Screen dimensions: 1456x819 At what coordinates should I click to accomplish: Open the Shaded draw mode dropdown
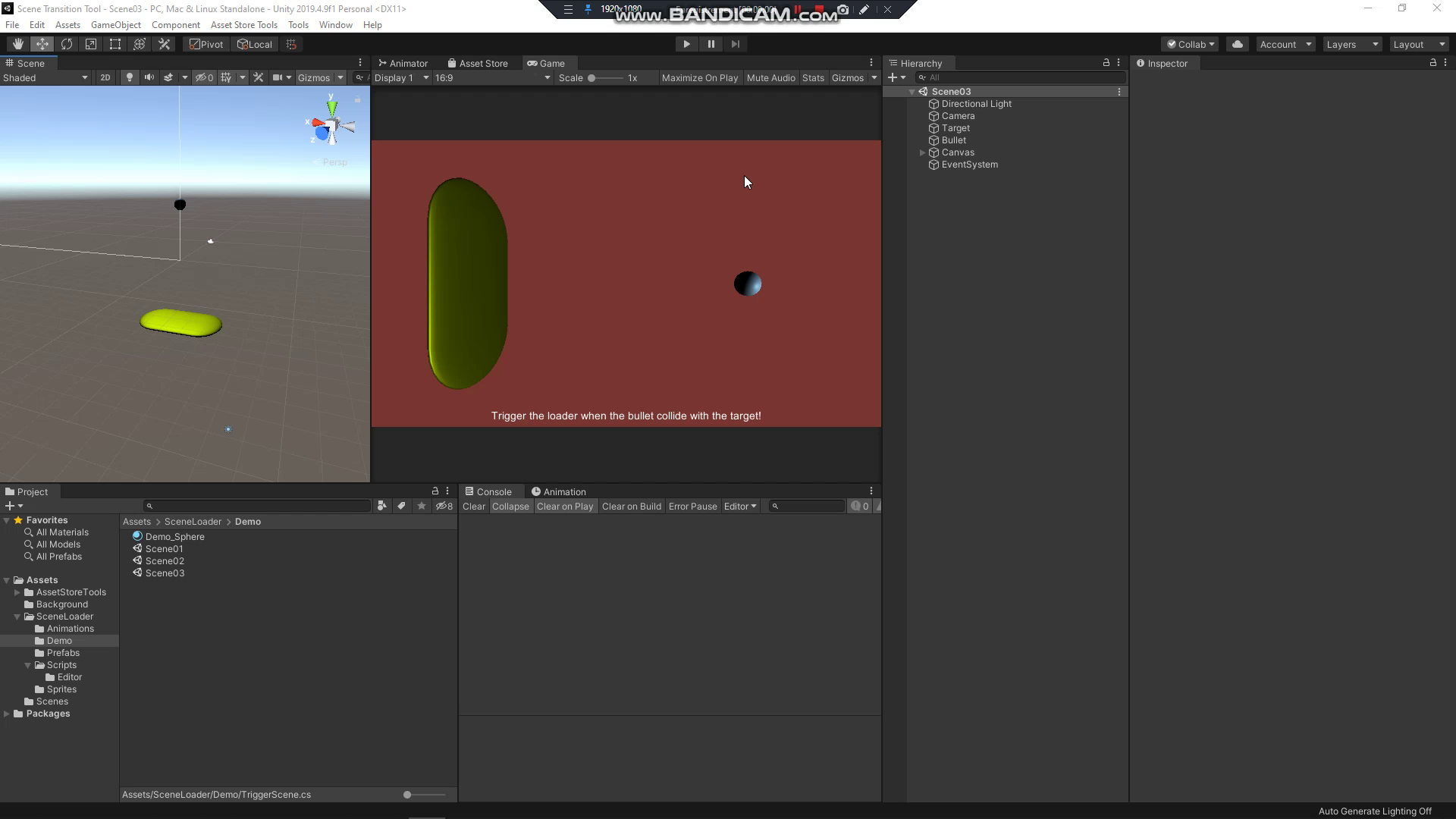click(45, 77)
